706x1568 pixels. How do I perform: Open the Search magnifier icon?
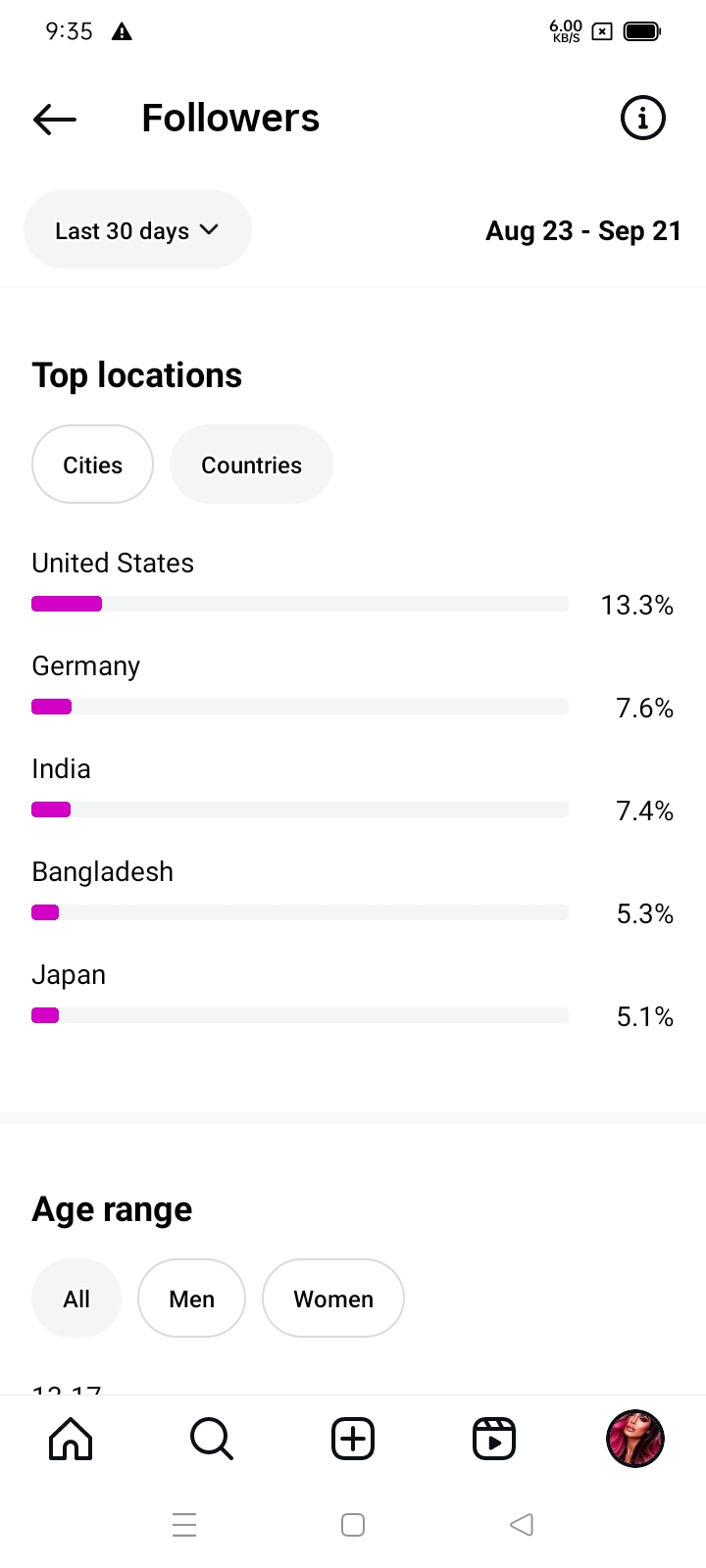(211, 1439)
